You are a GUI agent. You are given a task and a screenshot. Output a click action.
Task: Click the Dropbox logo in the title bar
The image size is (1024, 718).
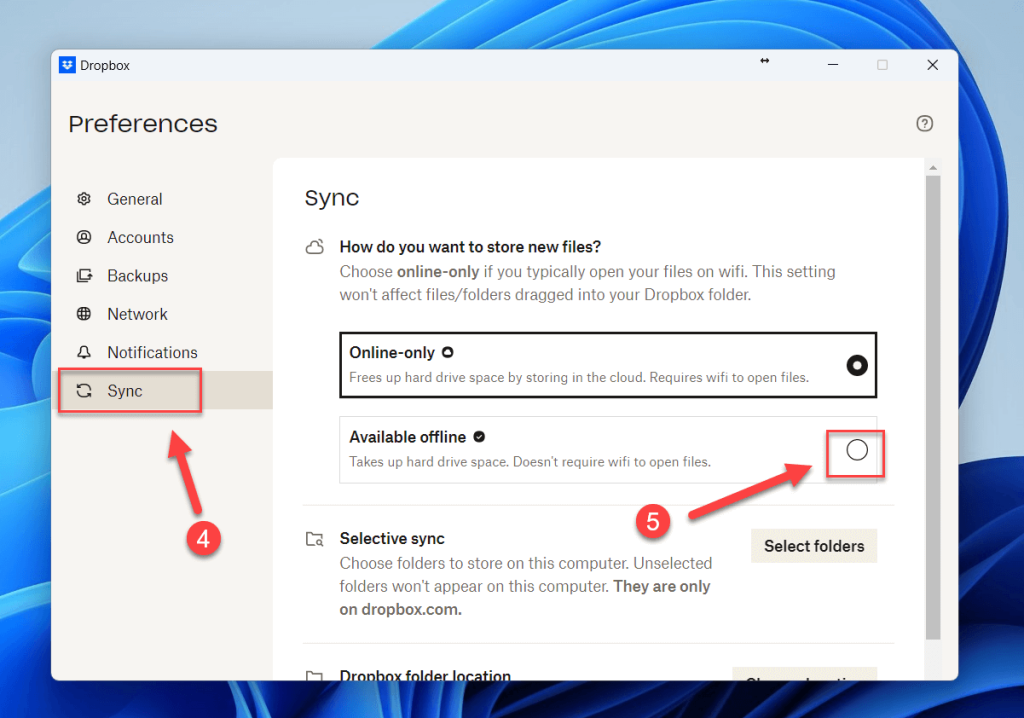point(67,65)
